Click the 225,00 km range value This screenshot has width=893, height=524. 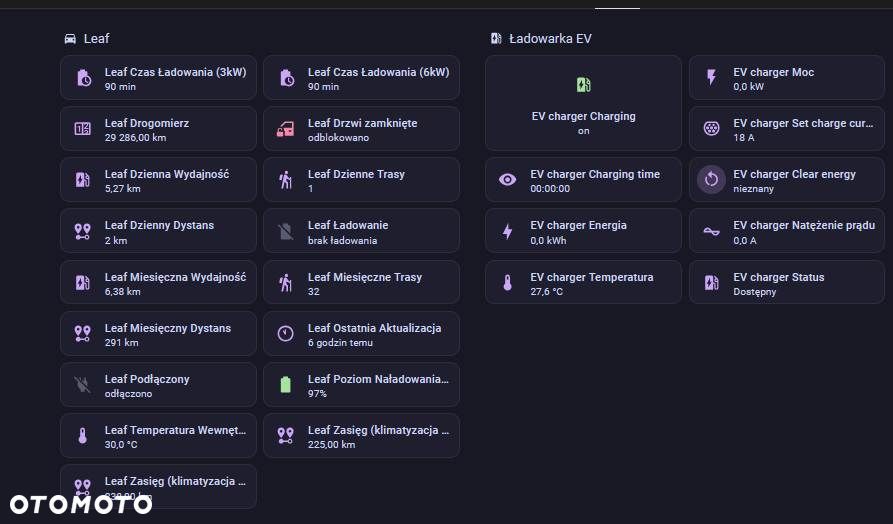(331, 445)
